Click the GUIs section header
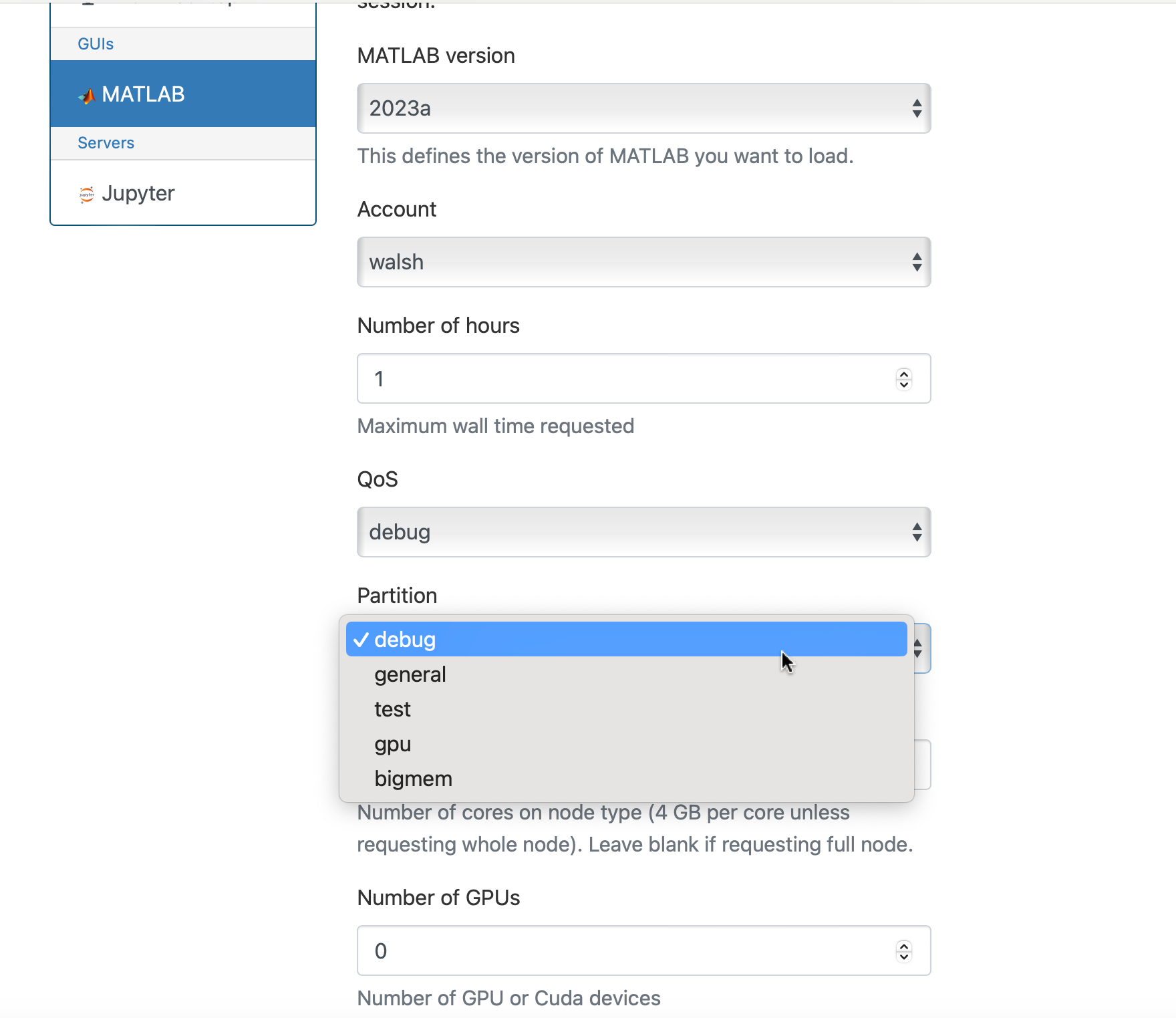Image resolution: width=1176 pixels, height=1018 pixels. point(96,44)
